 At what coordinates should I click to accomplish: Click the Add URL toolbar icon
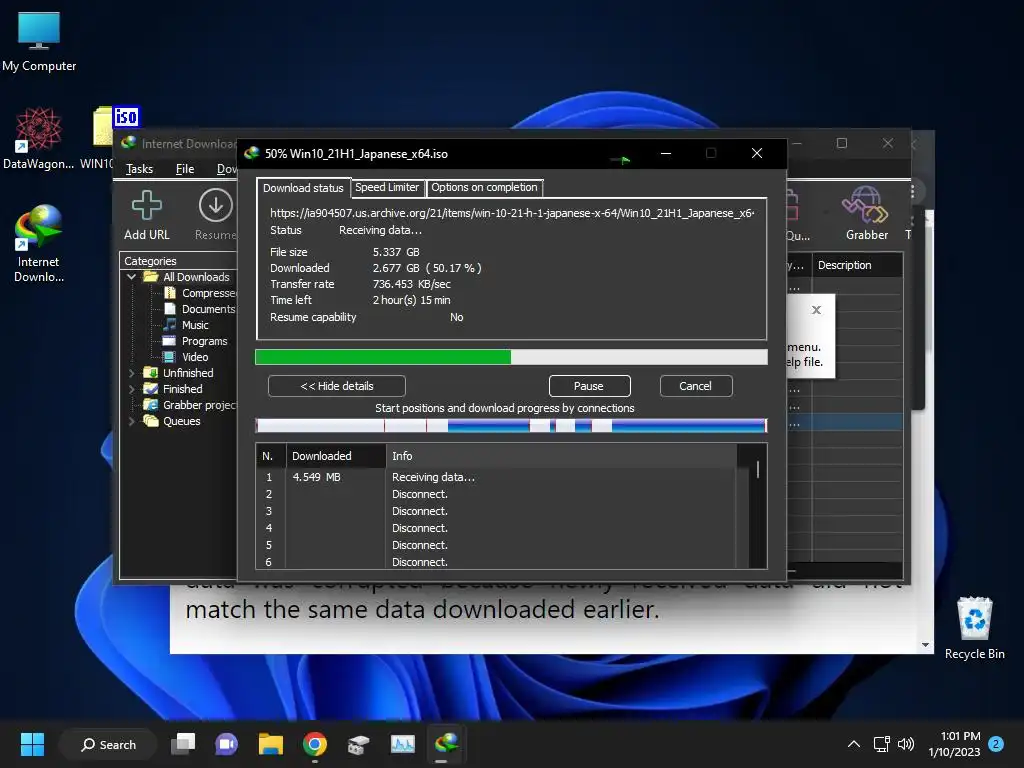click(x=147, y=214)
